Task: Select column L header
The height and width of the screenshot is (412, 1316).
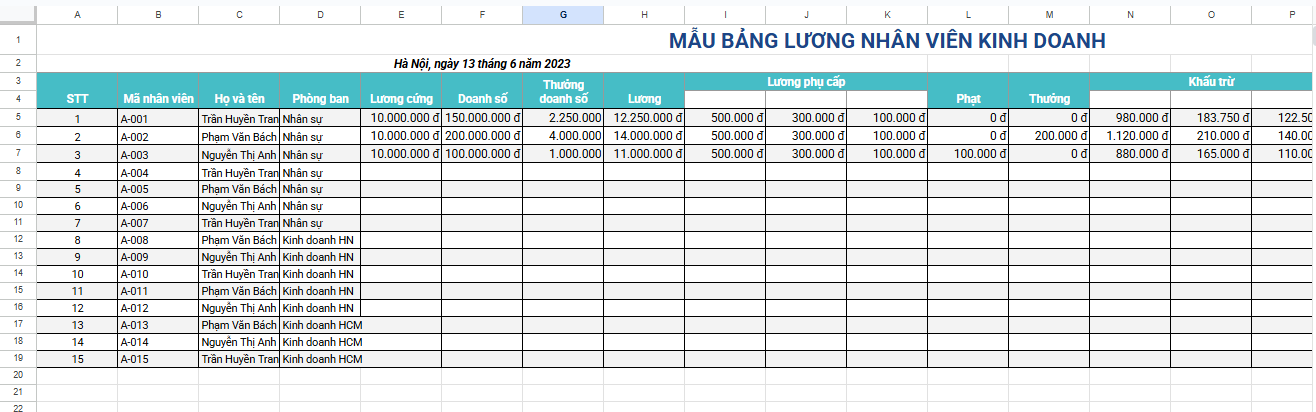Action: (968, 16)
